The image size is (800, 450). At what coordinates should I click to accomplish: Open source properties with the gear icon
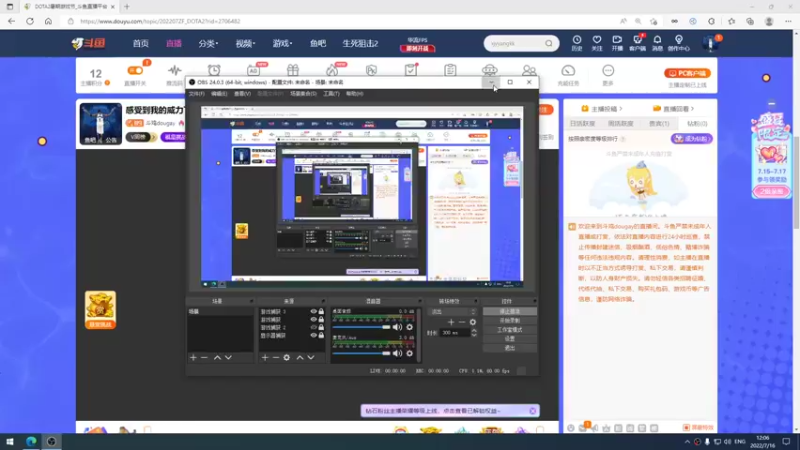point(287,358)
